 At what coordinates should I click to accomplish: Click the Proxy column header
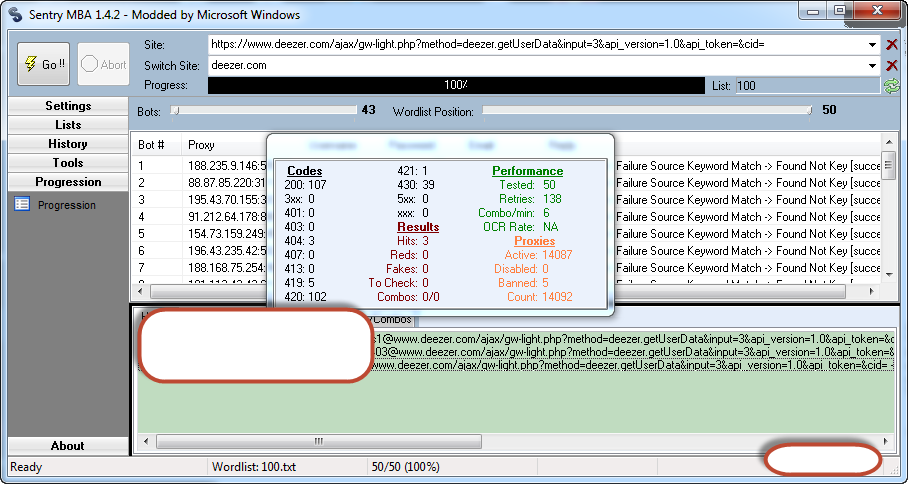[x=201, y=145]
